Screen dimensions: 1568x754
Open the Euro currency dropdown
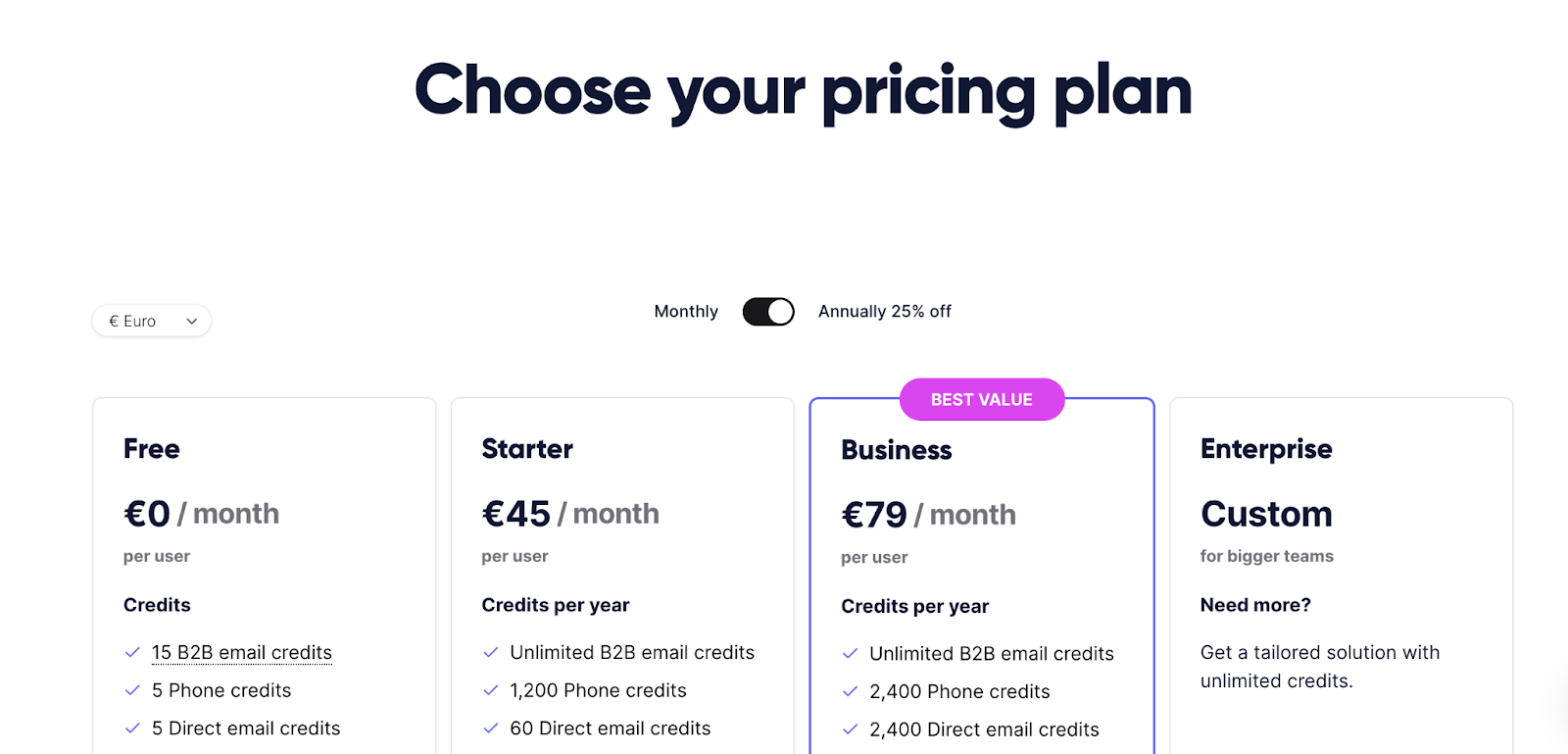coord(151,321)
